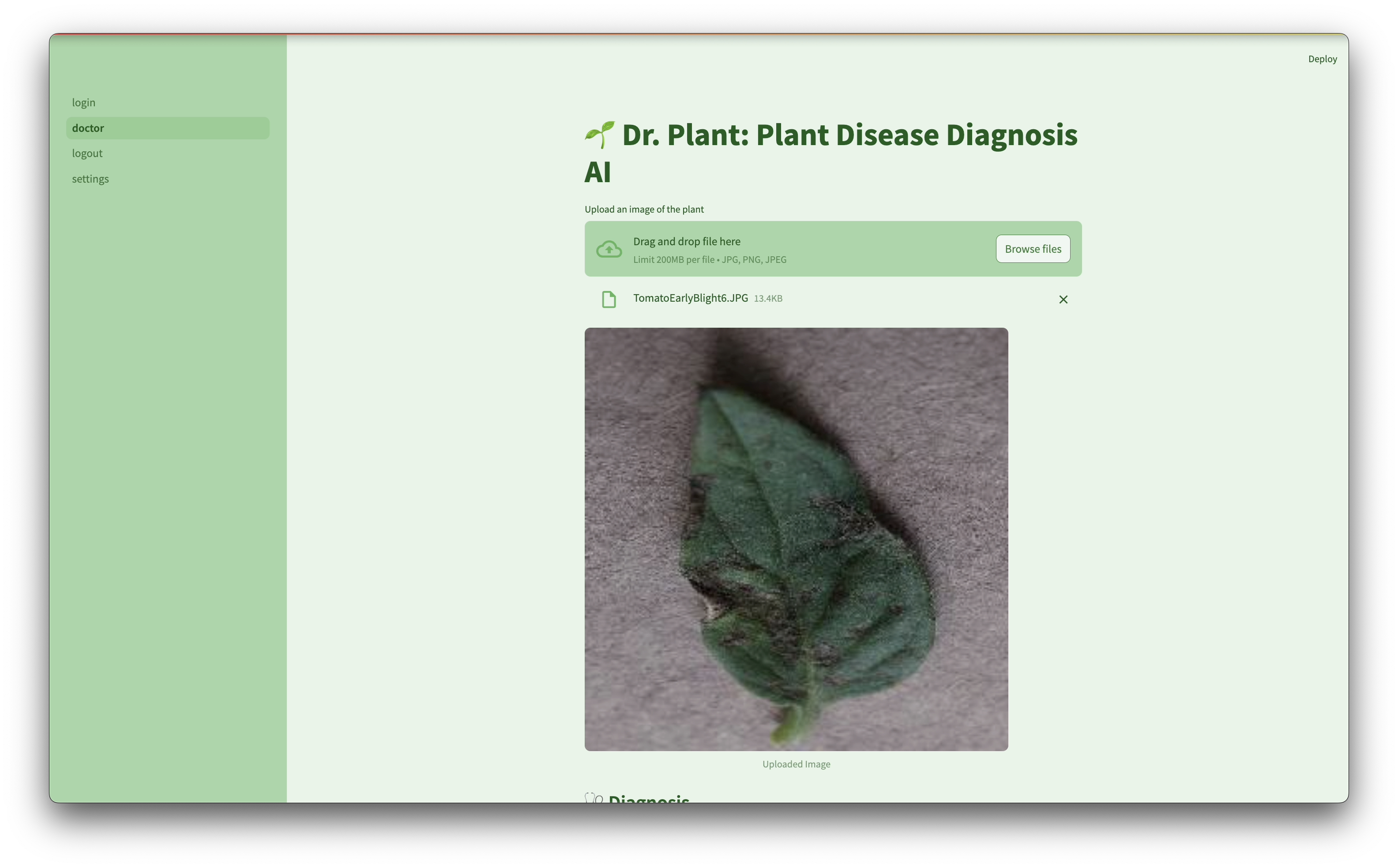Open the settings page in sidebar
The height and width of the screenshot is (868, 1398).
point(90,179)
